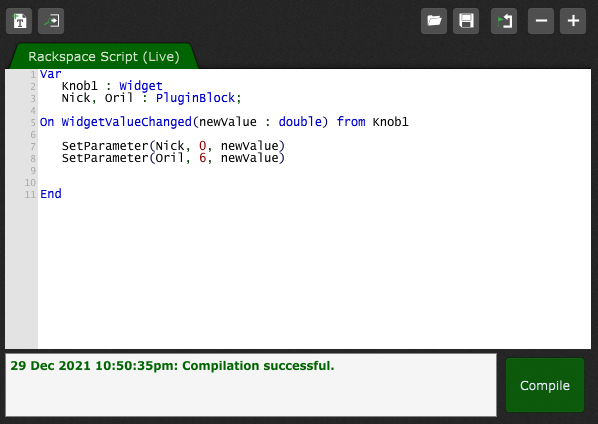The width and height of the screenshot is (598, 424).
Task: Click the import script icon
Action: [51, 21]
